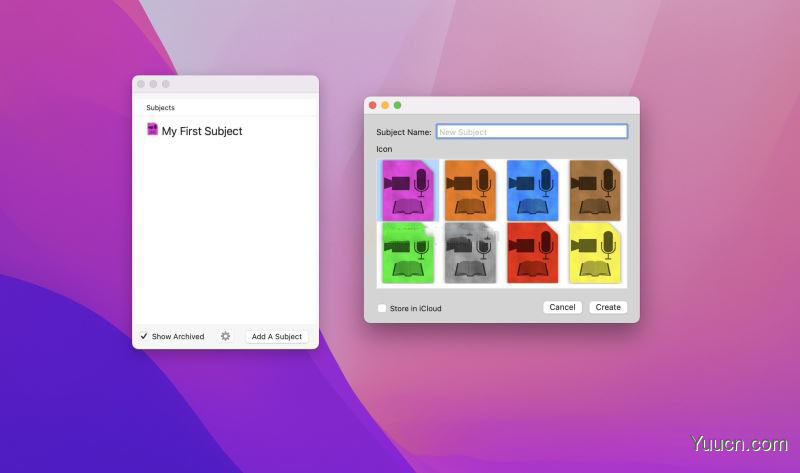
Task: Click the purple icon beside My First Subject
Action: [x=152, y=130]
